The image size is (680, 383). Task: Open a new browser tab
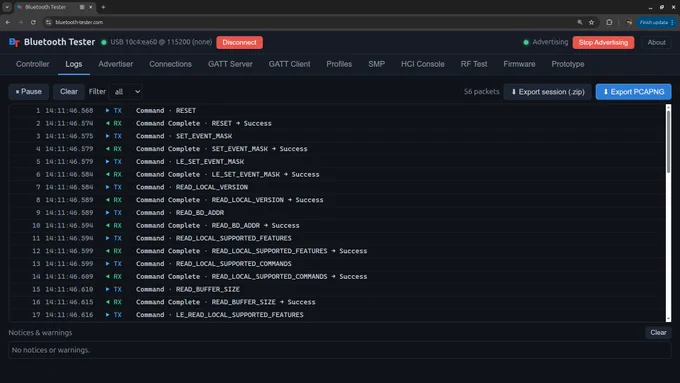103,7
